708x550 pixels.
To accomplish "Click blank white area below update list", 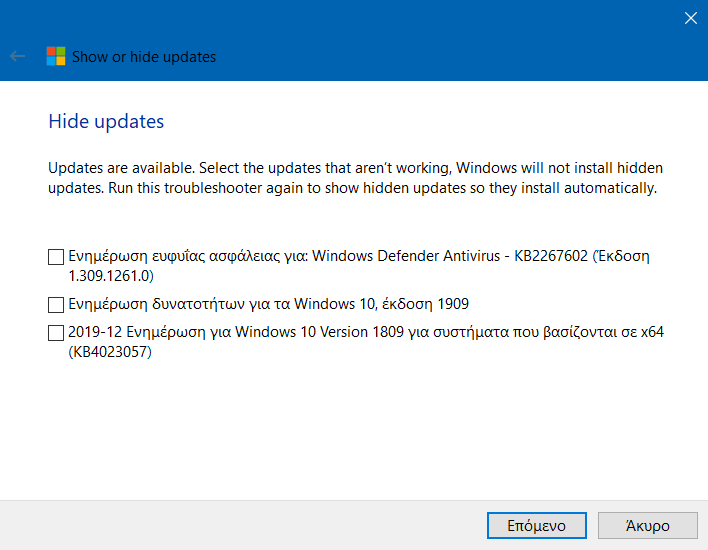I will coord(354,429).
